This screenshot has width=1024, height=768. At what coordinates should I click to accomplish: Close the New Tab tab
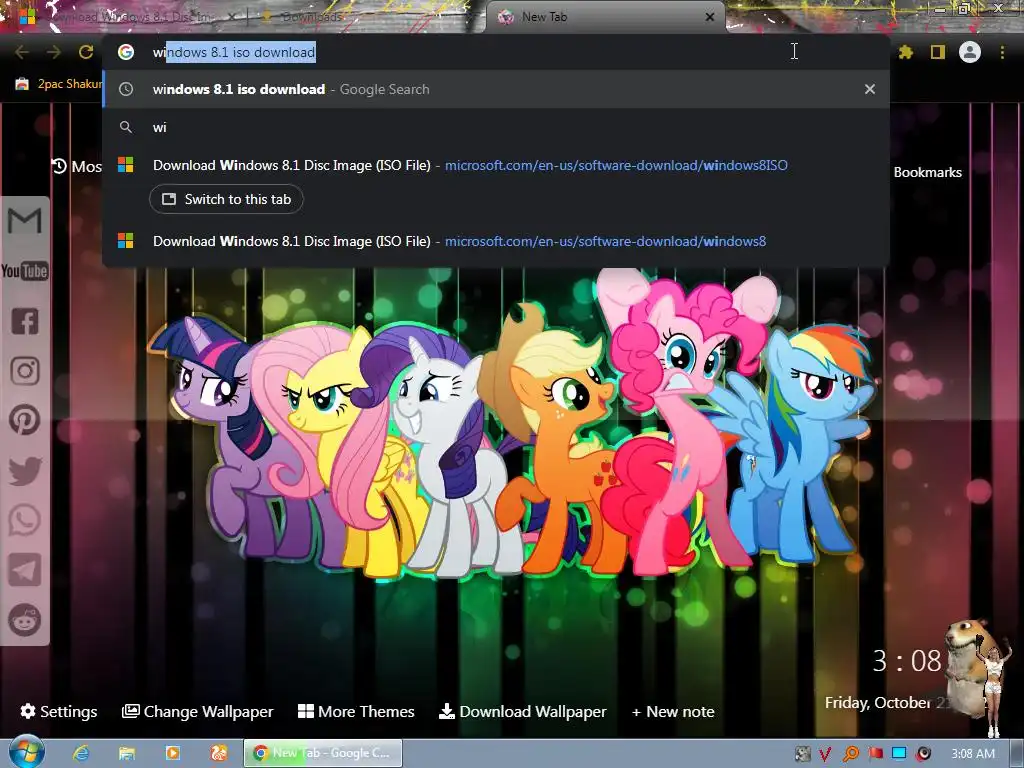click(710, 17)
